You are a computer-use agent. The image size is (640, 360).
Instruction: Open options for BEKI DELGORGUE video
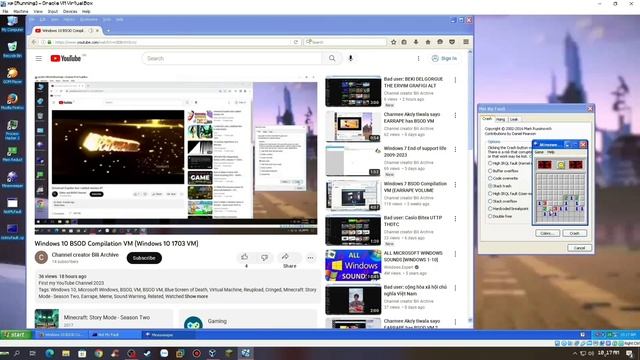point(455,80)
